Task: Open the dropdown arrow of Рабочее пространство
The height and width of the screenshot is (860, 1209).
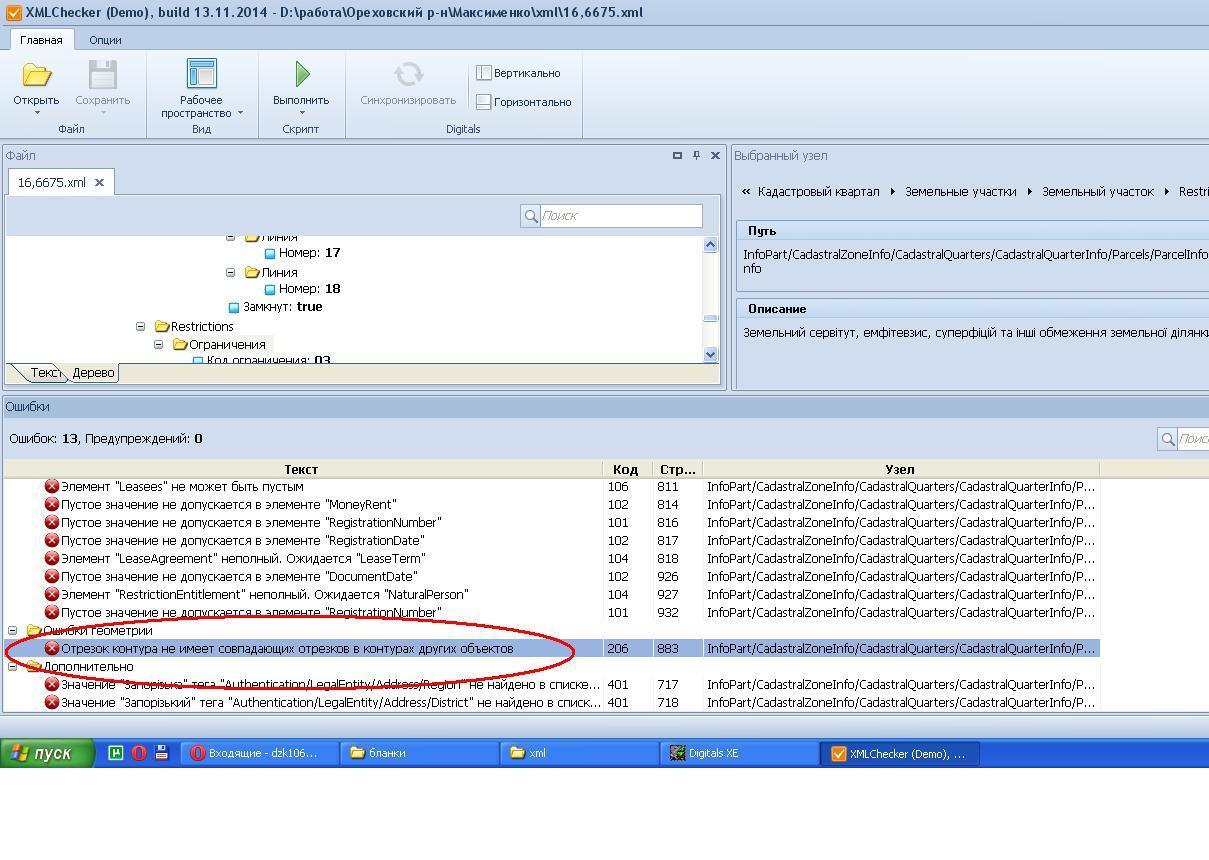Action: click(240, 113)
